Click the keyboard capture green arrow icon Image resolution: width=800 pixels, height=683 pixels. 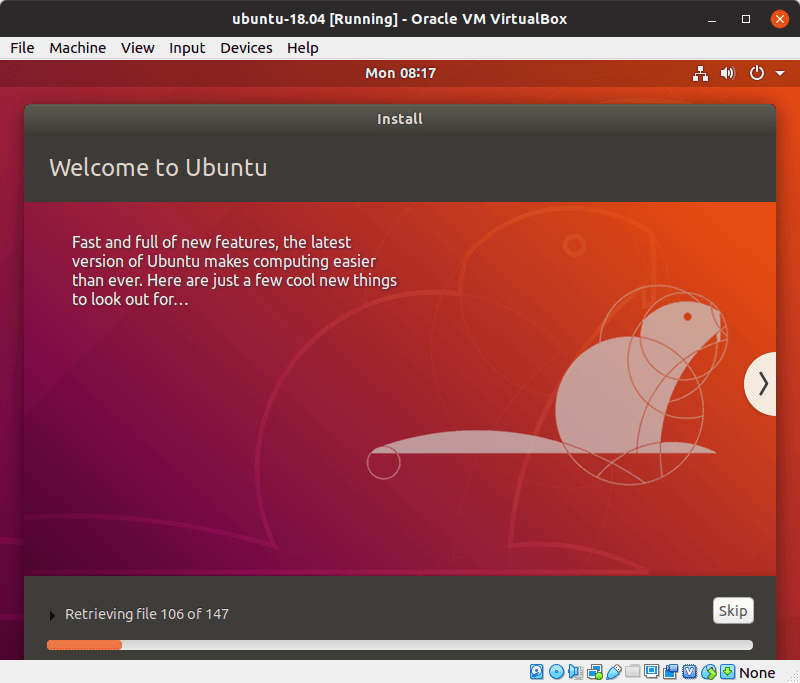tap(728, 672)
